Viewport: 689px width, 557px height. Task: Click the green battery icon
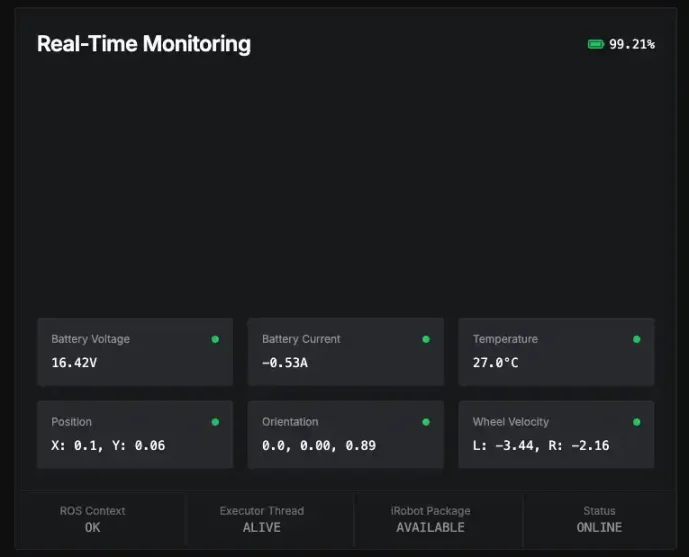(x=596, y=44)
